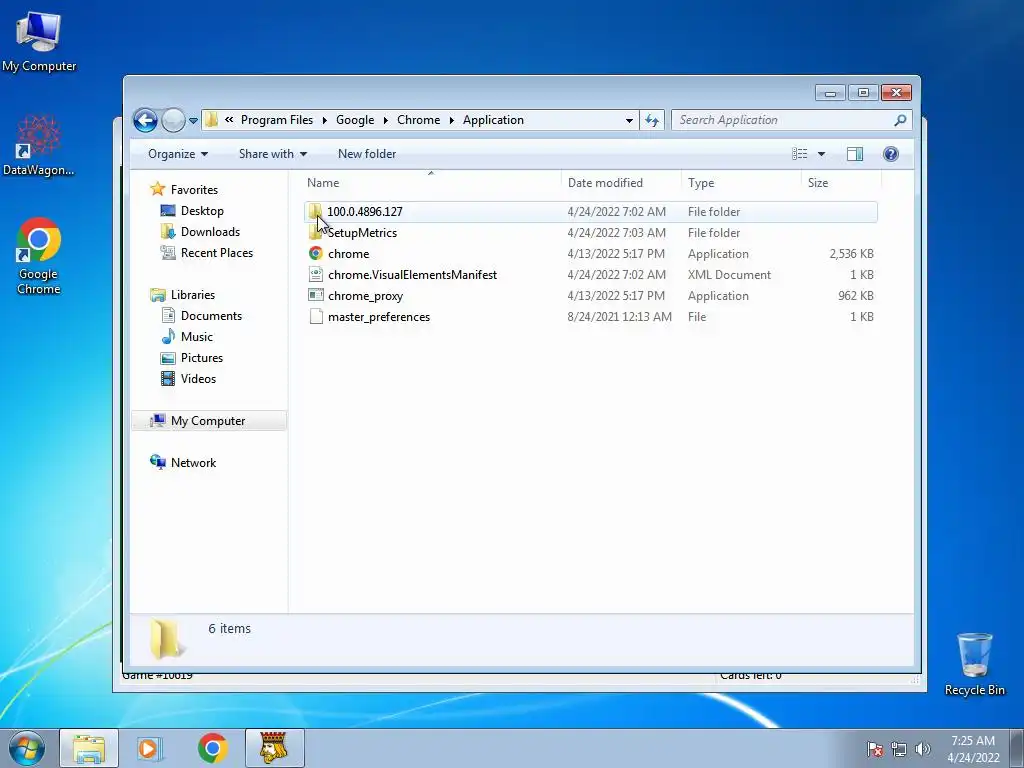The image size is (1024, 768).
Task: Open the Organize menu
Action: click(178, 154)
